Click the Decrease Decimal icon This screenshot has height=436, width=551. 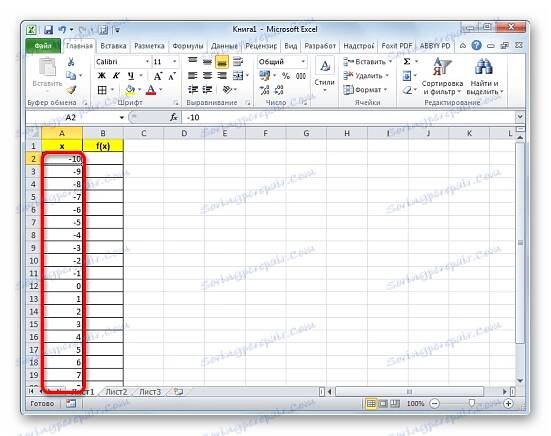(x=279, y=90)
